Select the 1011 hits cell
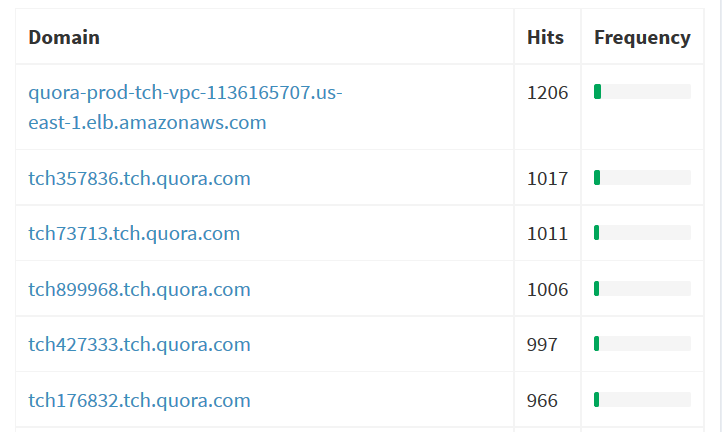 [x=547, y=234]
